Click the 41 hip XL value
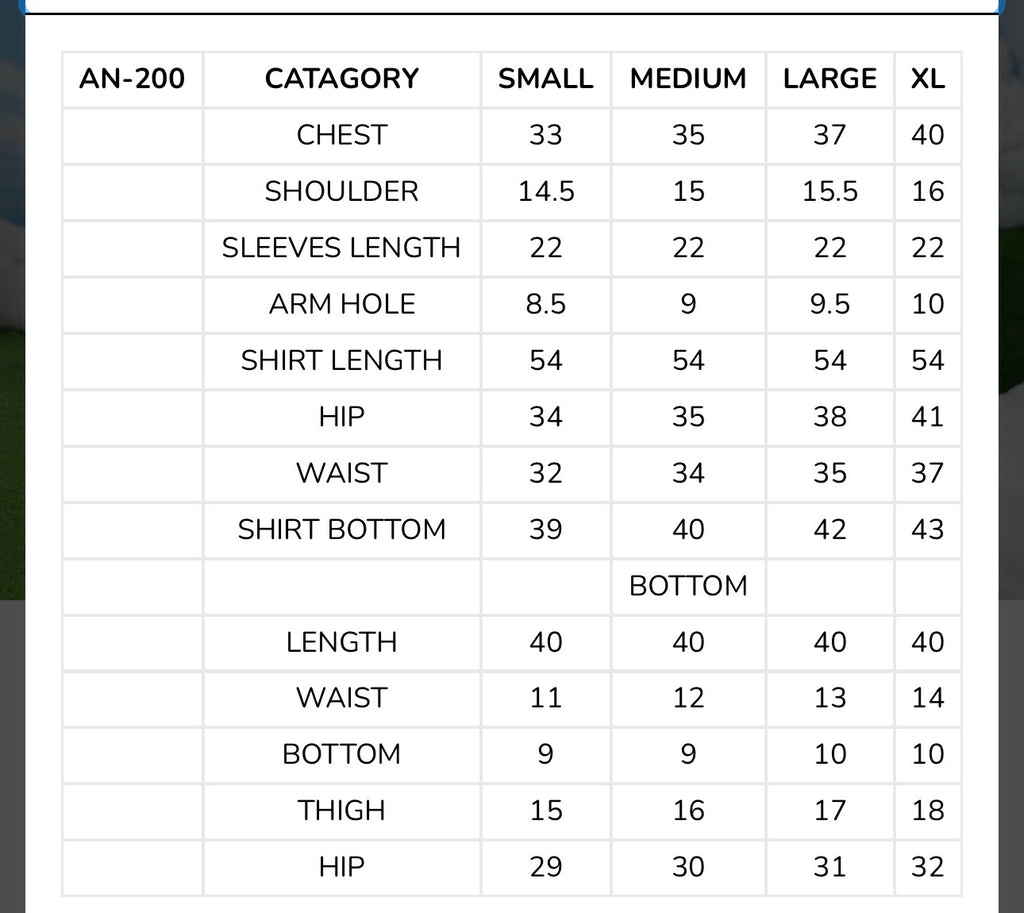Viewport: 1024px width, 913px height. (927, 417)
